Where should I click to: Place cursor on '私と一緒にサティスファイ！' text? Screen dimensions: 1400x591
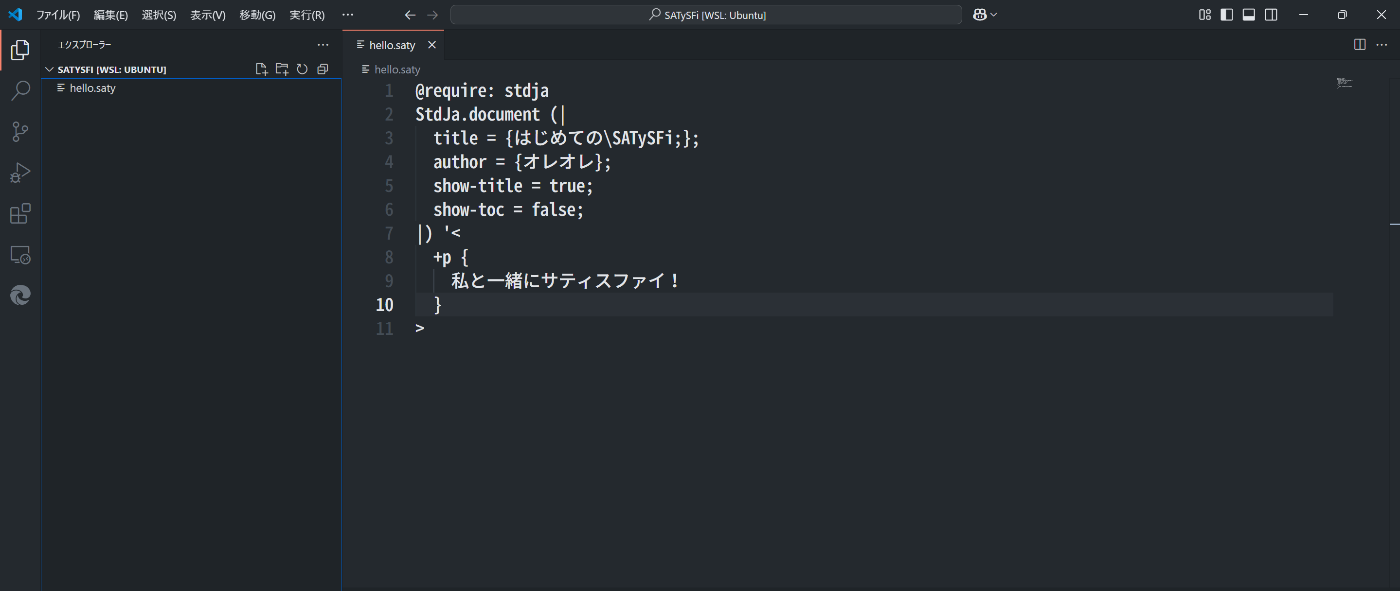click(566, 281)
